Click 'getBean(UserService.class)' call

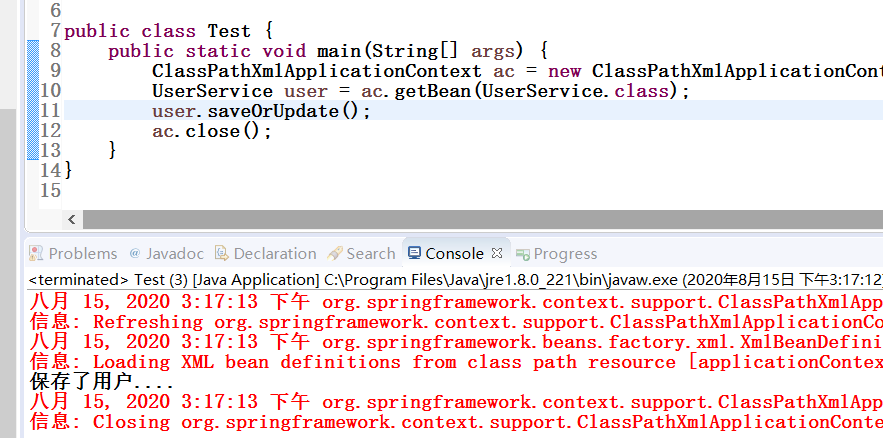tap(536, 91)
